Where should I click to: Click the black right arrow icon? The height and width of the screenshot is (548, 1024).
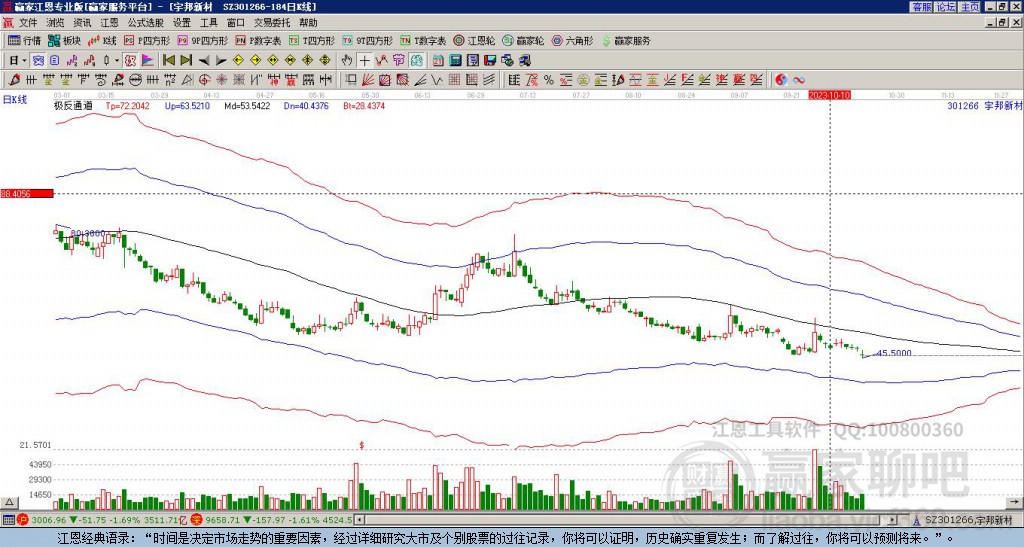coord(221,61)
